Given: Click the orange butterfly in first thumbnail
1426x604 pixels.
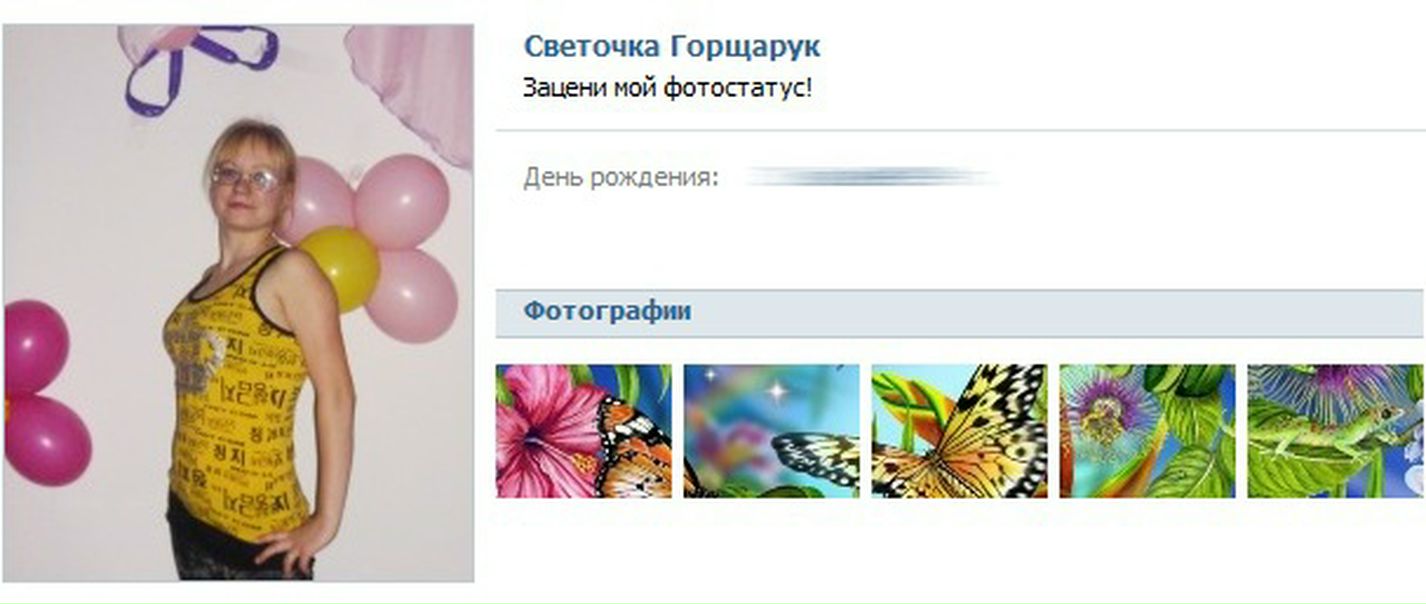Looking at the screenshot, I should 634,446.
